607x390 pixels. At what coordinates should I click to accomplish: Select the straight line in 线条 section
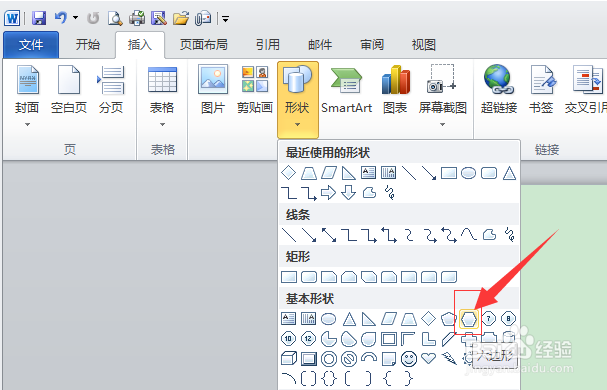289,235
